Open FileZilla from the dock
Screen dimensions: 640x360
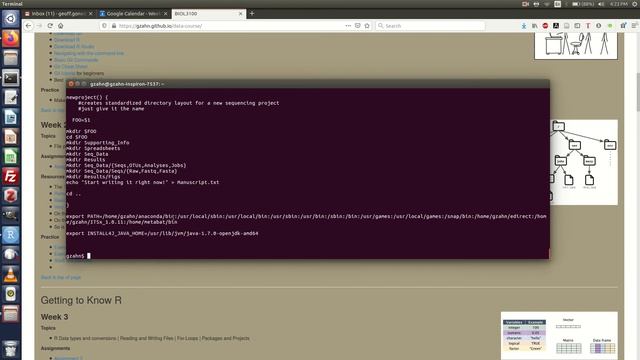(11, 176)
